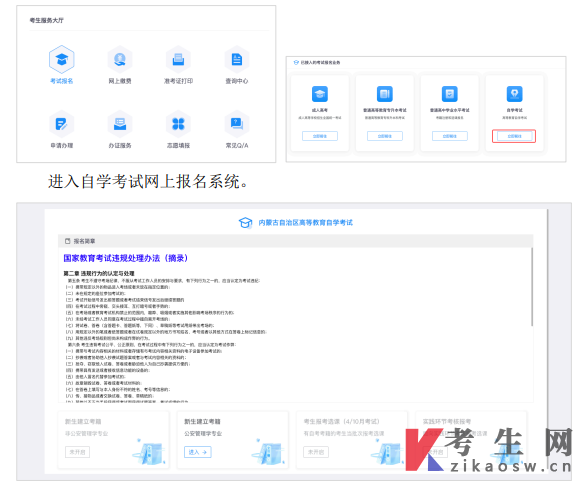Click the 报名简章 panel vertical scrollbar
The width and height of the screenshot is (587, 485).
click(x=532, y=287)
